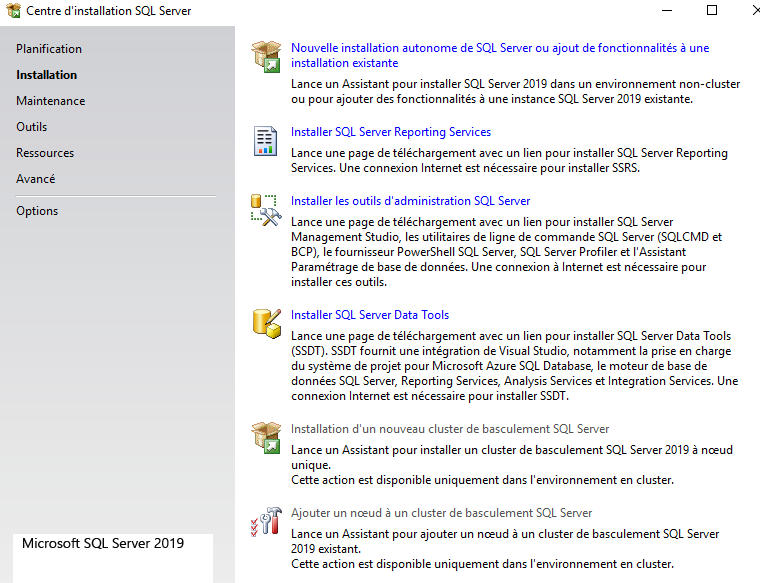Open Installer SQL Server Reporting Services link
This screenshot has width=760, height=583.
click(390, 132)
